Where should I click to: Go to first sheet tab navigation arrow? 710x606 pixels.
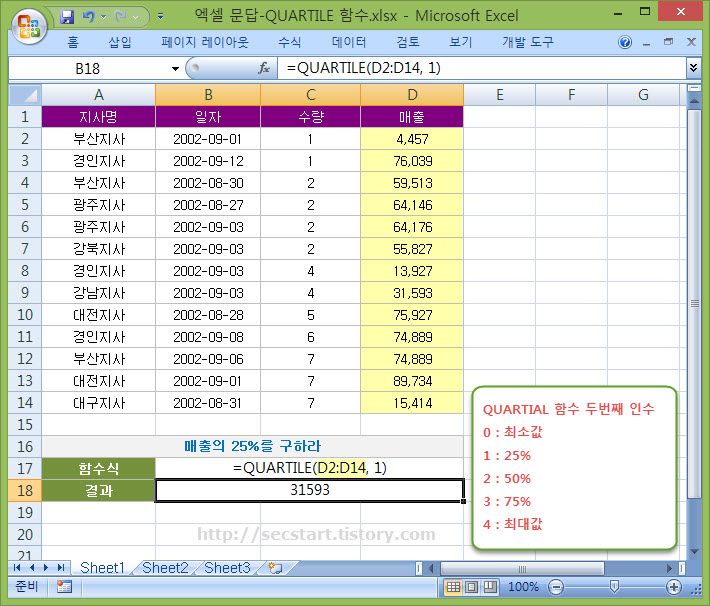(17, 568)
